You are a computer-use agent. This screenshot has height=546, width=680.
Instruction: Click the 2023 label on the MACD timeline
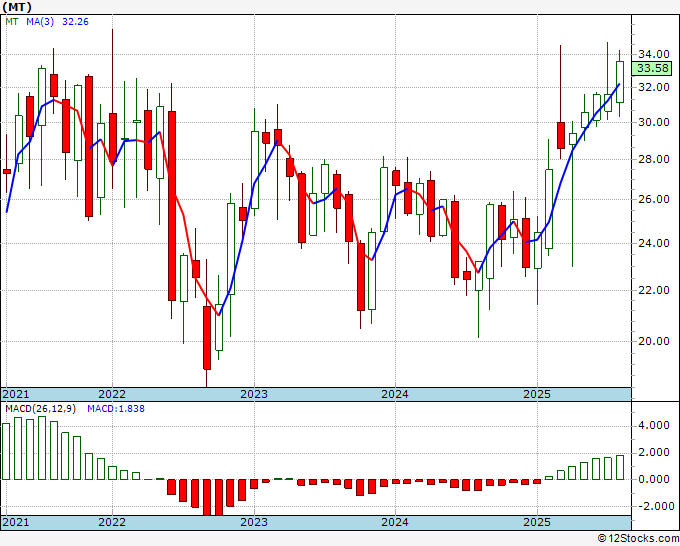(x=254, y=522)
